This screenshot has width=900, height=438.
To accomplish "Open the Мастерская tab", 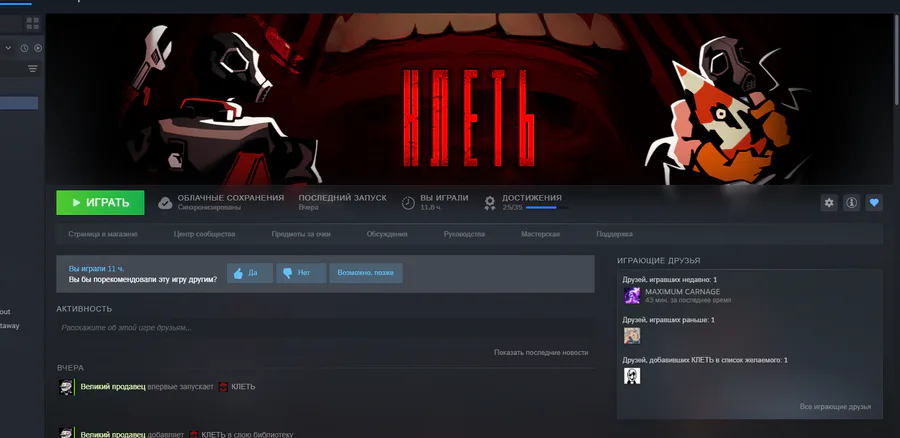I will (540, 234).
